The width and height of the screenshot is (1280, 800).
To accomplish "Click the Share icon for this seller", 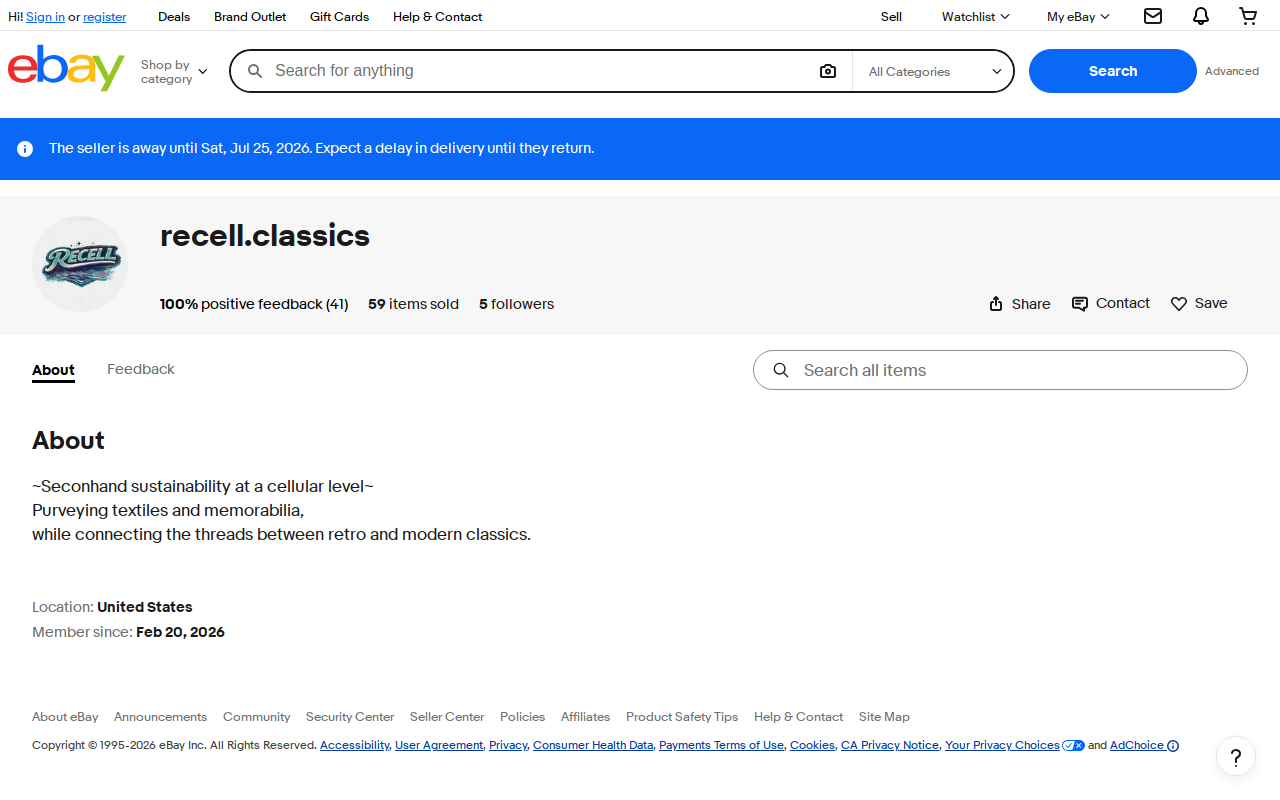I will (x=996, y=304).
